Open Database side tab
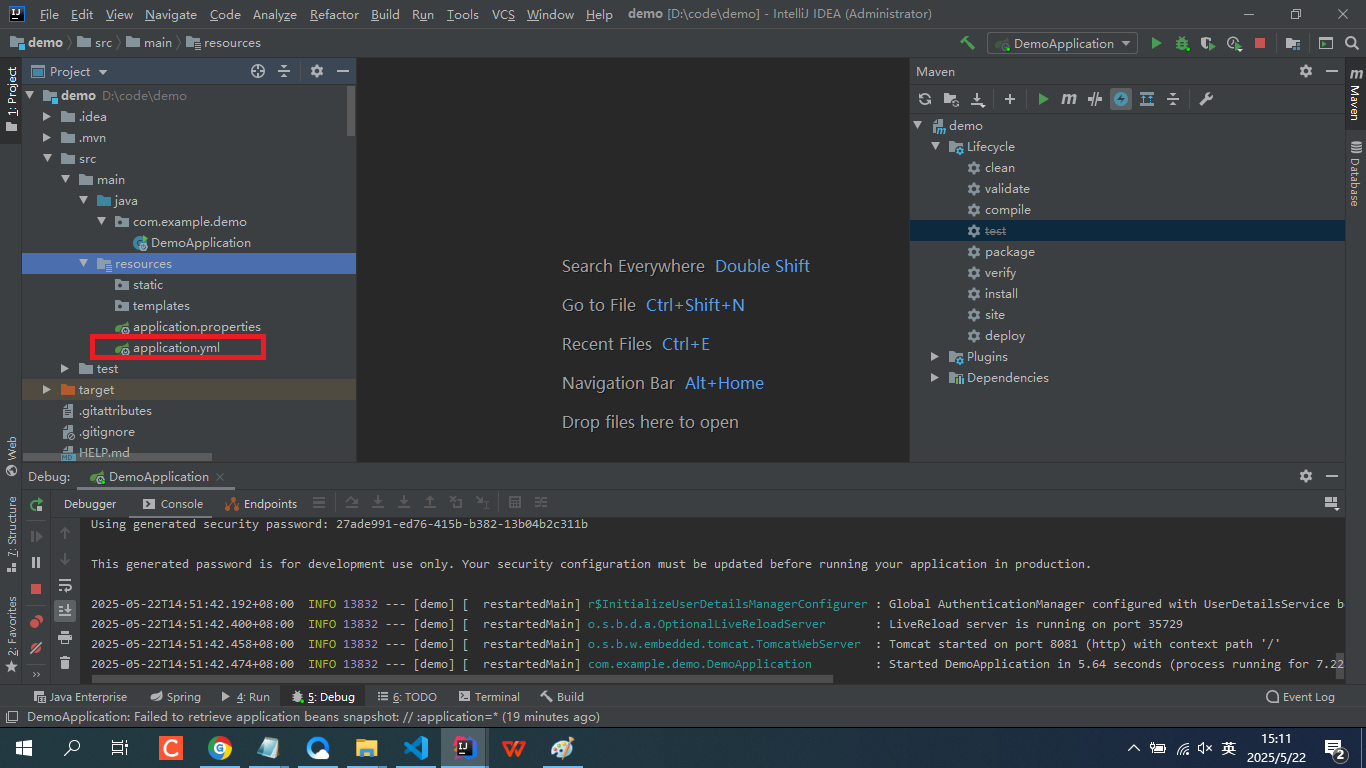 pos(1355,174)
